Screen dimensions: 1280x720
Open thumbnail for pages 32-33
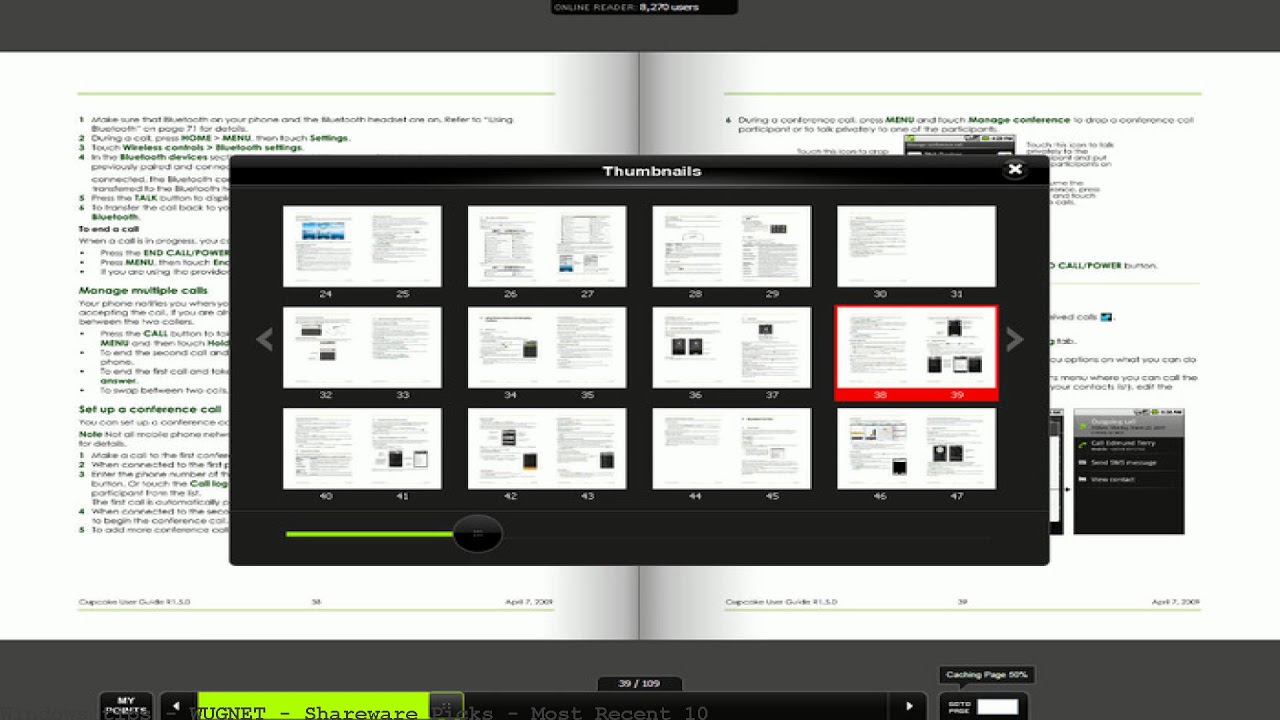(x=362, y=347)
